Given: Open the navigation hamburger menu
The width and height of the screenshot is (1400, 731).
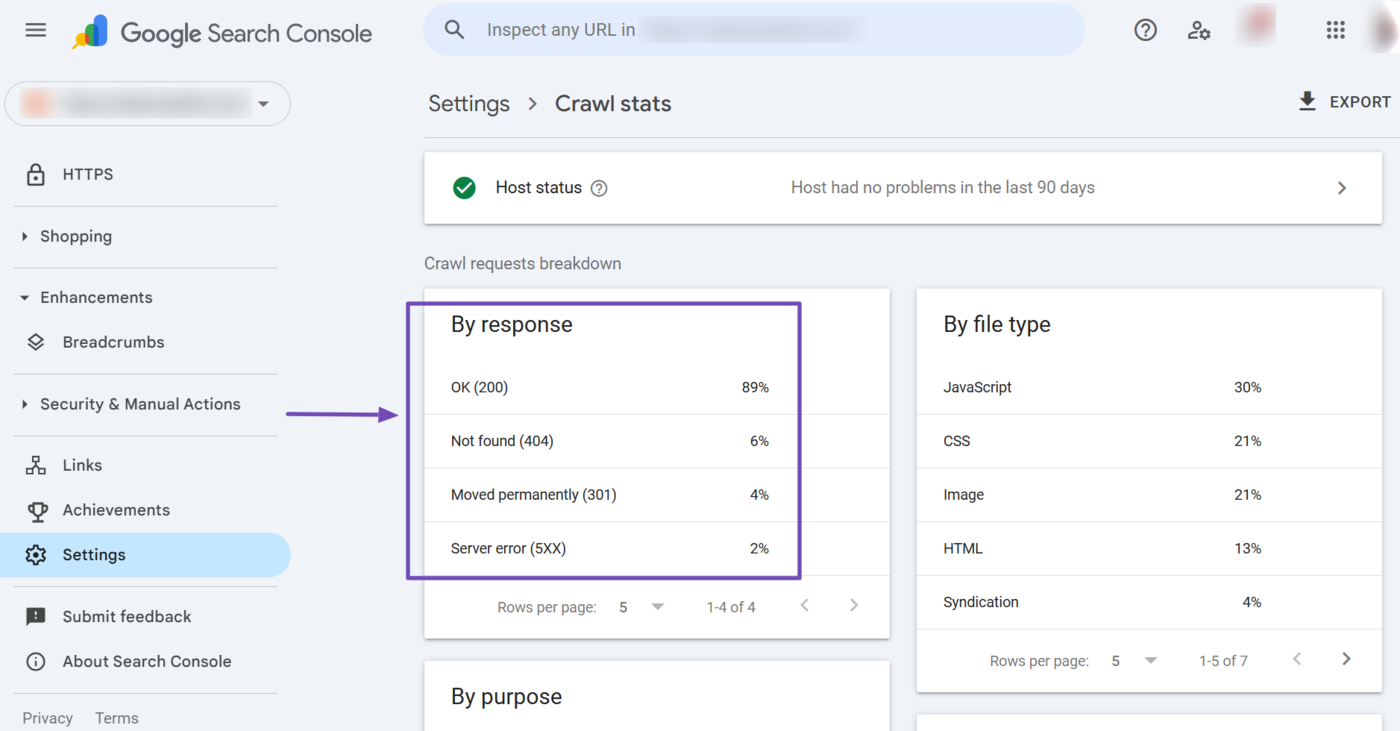Looking at the screenshot, I should [35, 30].
